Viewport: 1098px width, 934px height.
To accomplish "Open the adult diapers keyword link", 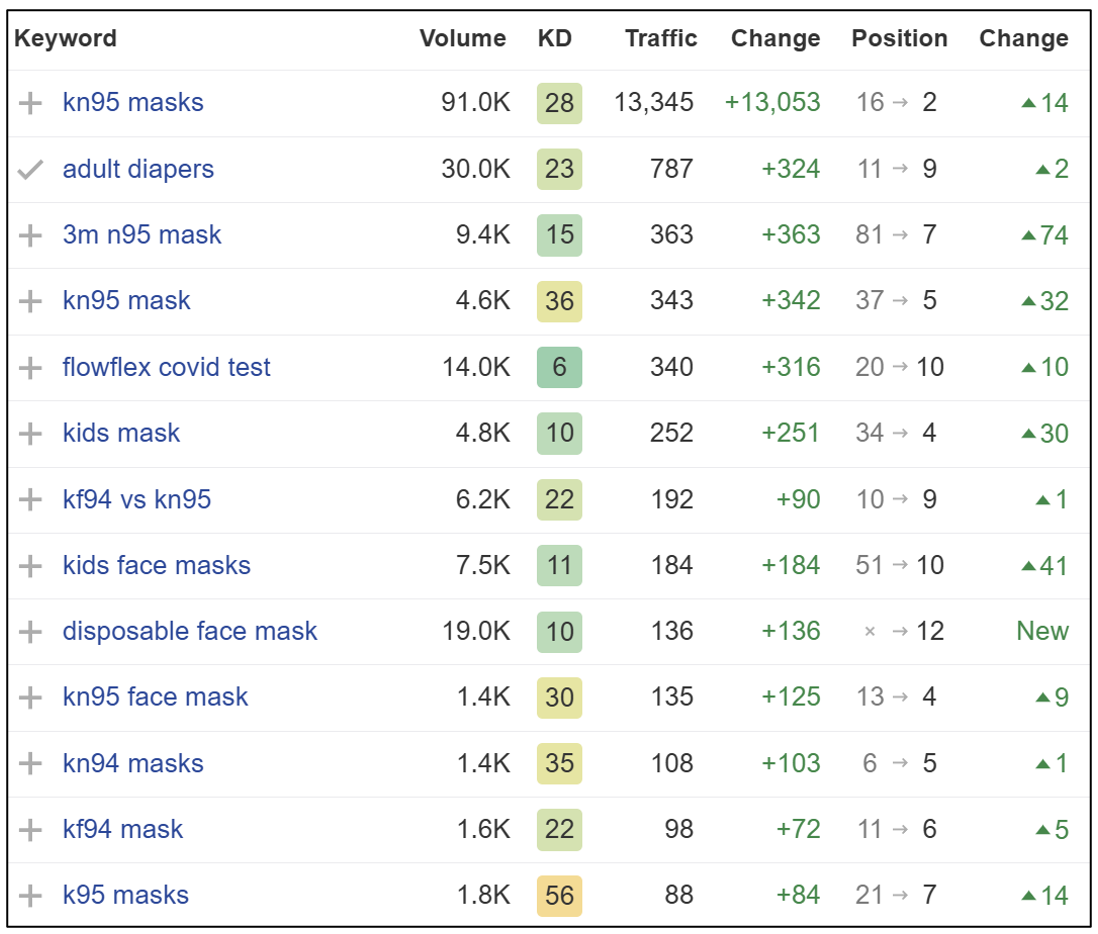I will (138, 169).
